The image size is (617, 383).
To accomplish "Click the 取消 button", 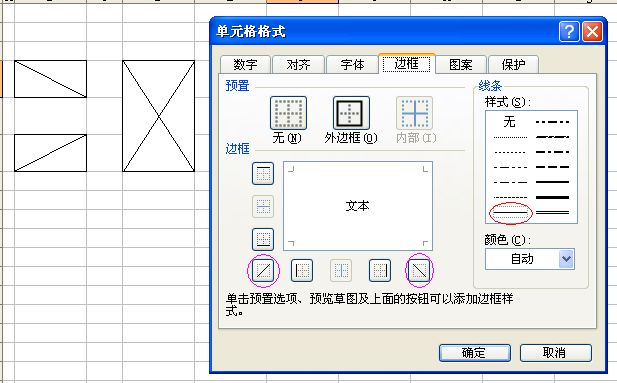I will click(555, 353).
